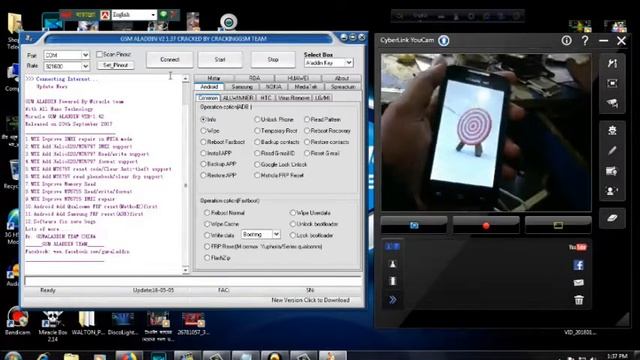Open YouCam surveillance camera icon
Screen dimensions: 640x360
click(612, 103)
